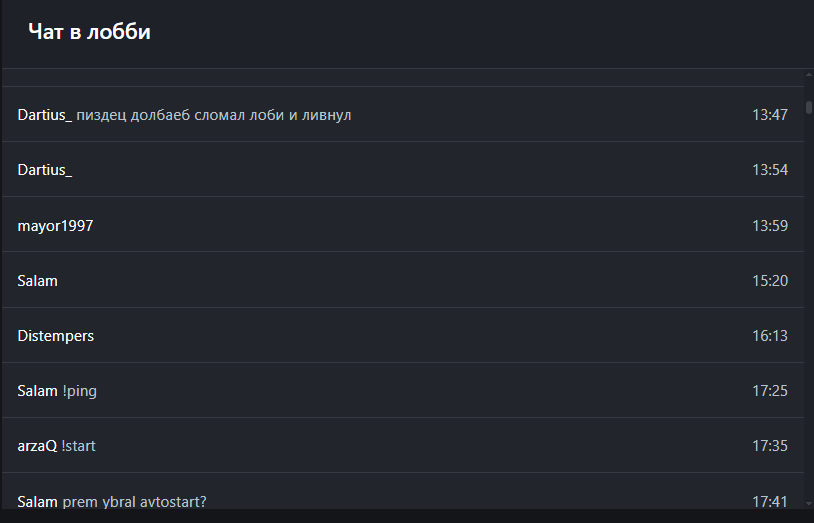Select the 13:47 timestamp

770,115
